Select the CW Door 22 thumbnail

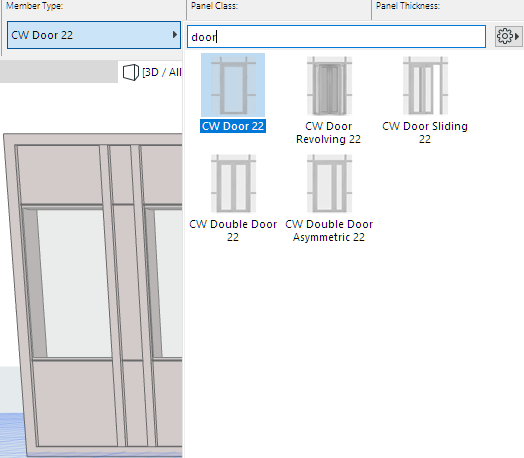233,85
